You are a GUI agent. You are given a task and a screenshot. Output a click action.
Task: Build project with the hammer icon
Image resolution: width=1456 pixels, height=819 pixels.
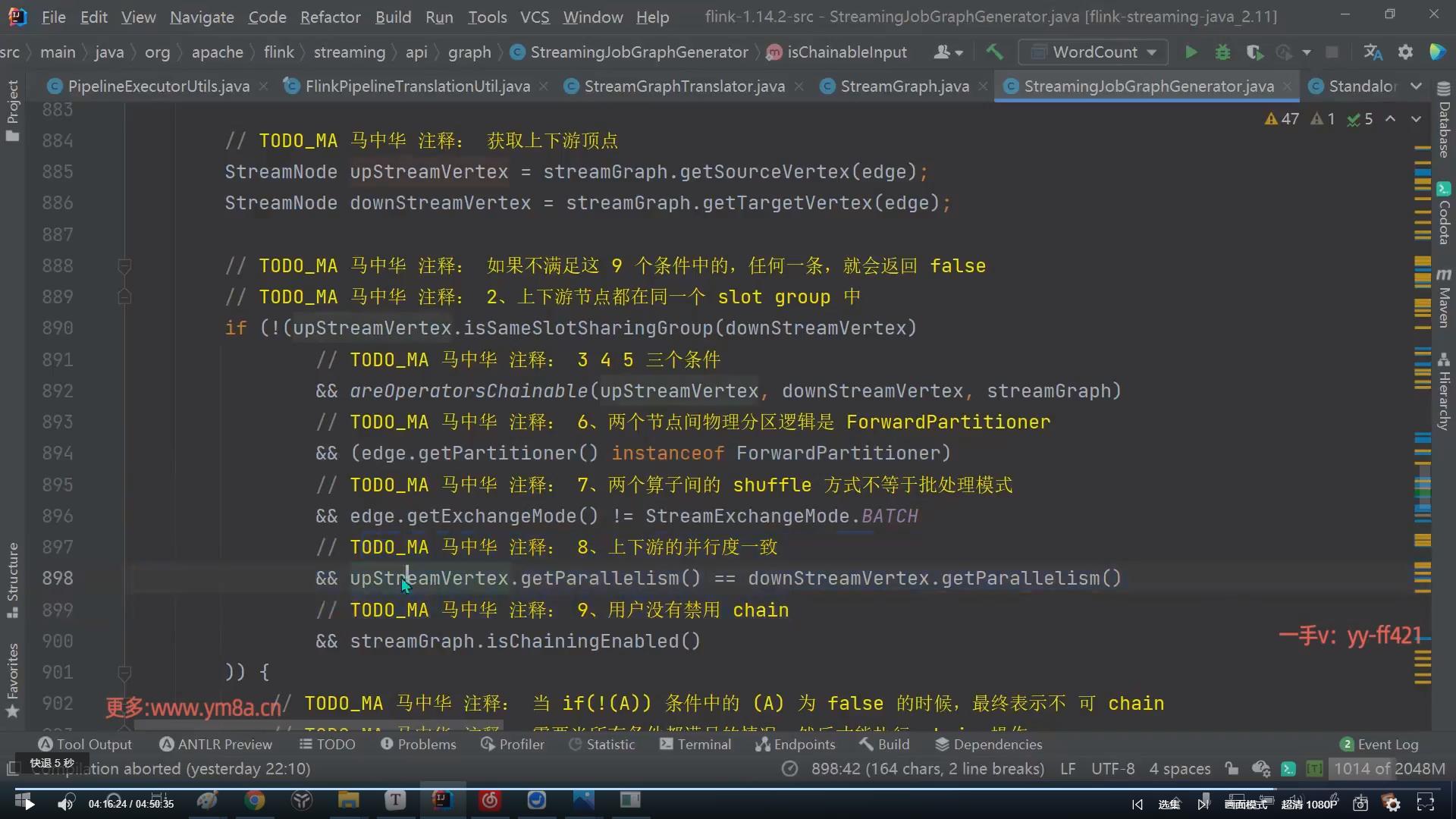[x=994, y=52]
